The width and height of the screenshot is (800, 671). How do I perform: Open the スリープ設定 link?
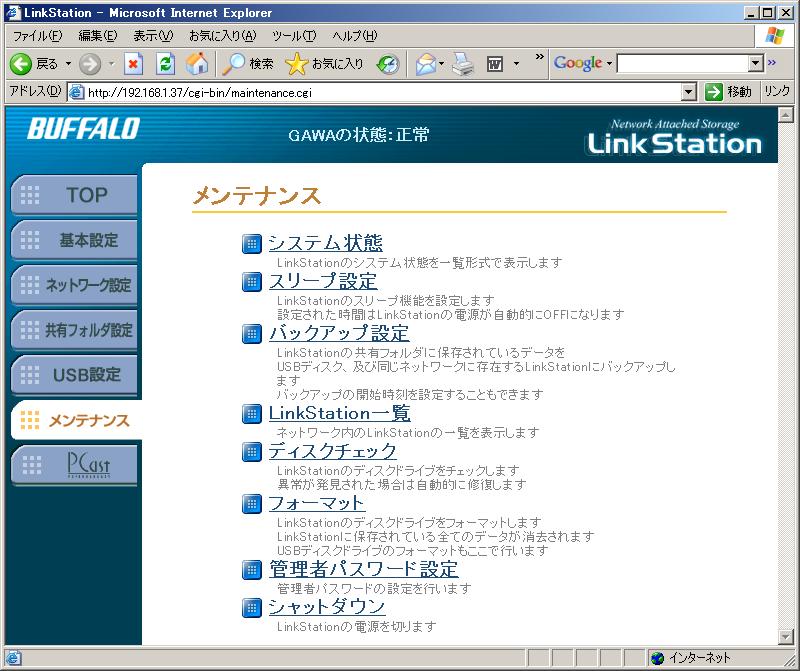point(323,281)
